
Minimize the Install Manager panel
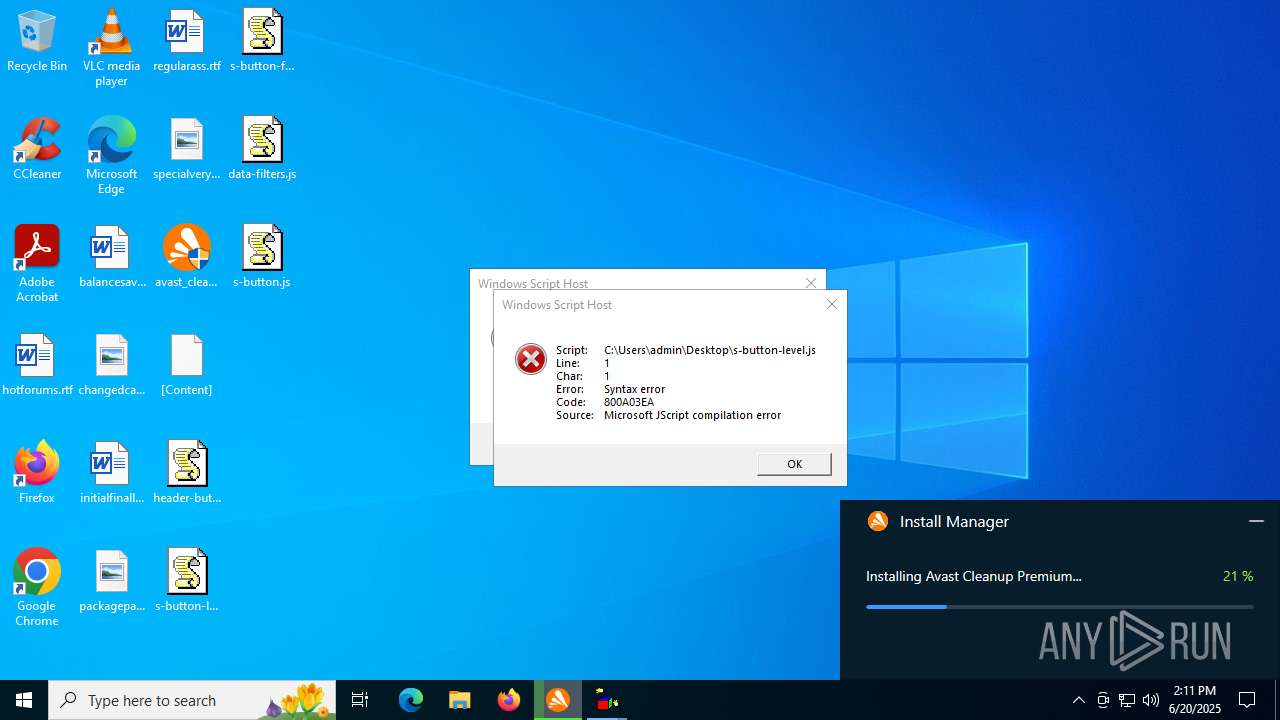(1256, 521)
